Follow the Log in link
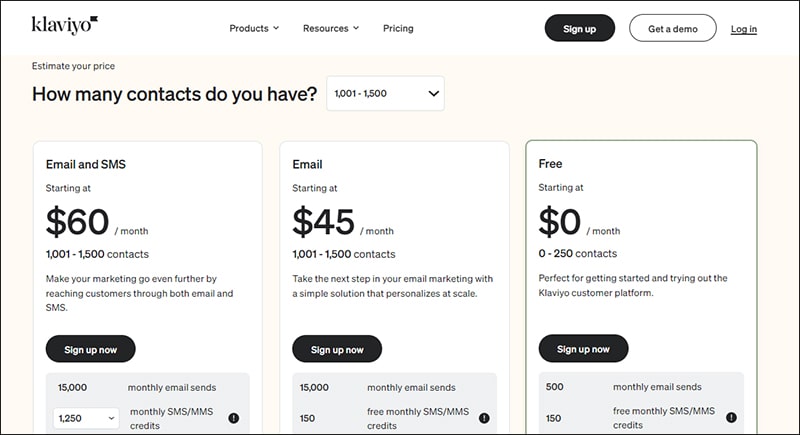 (743, 29)
